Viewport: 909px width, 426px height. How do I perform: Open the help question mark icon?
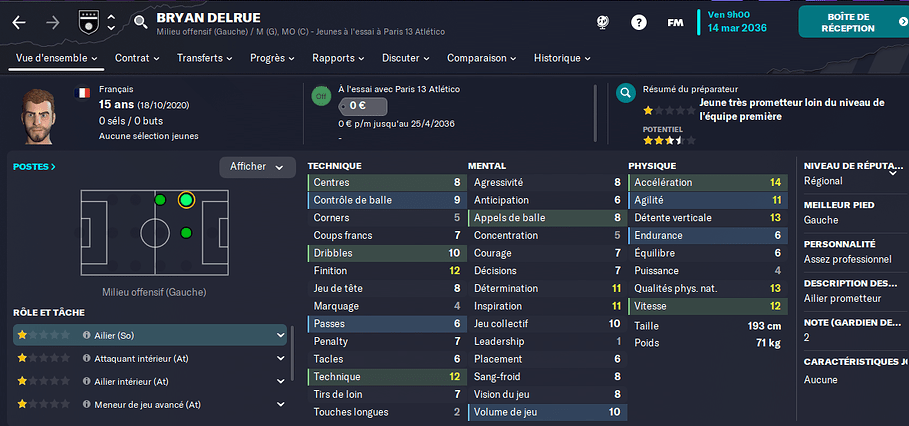pos(639,23)
